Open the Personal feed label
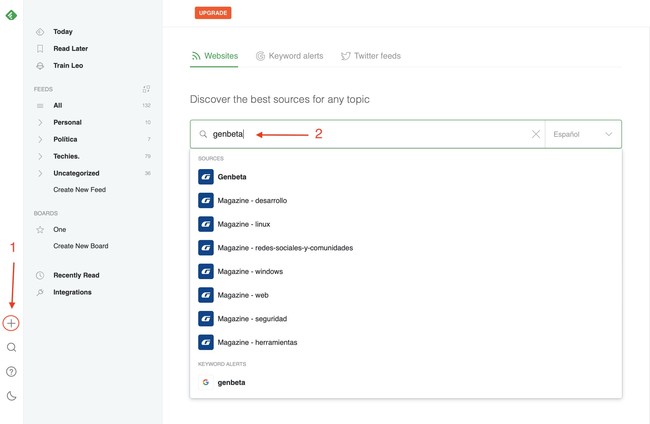Image resolution: width=650 pixels, height=424 pixels. (68, 123)
